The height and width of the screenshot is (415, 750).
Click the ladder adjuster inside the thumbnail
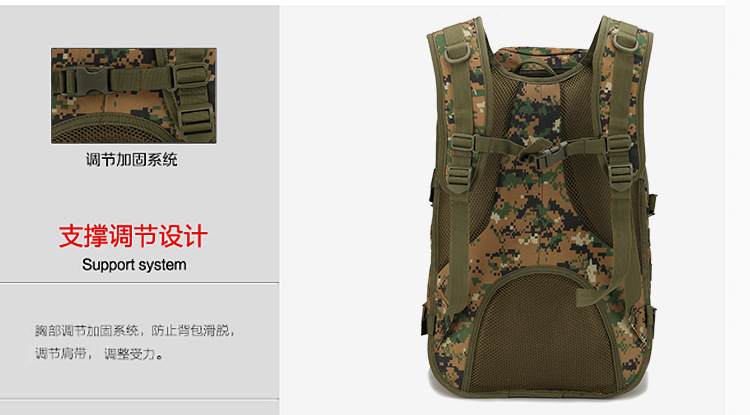[x=191, y=76]
